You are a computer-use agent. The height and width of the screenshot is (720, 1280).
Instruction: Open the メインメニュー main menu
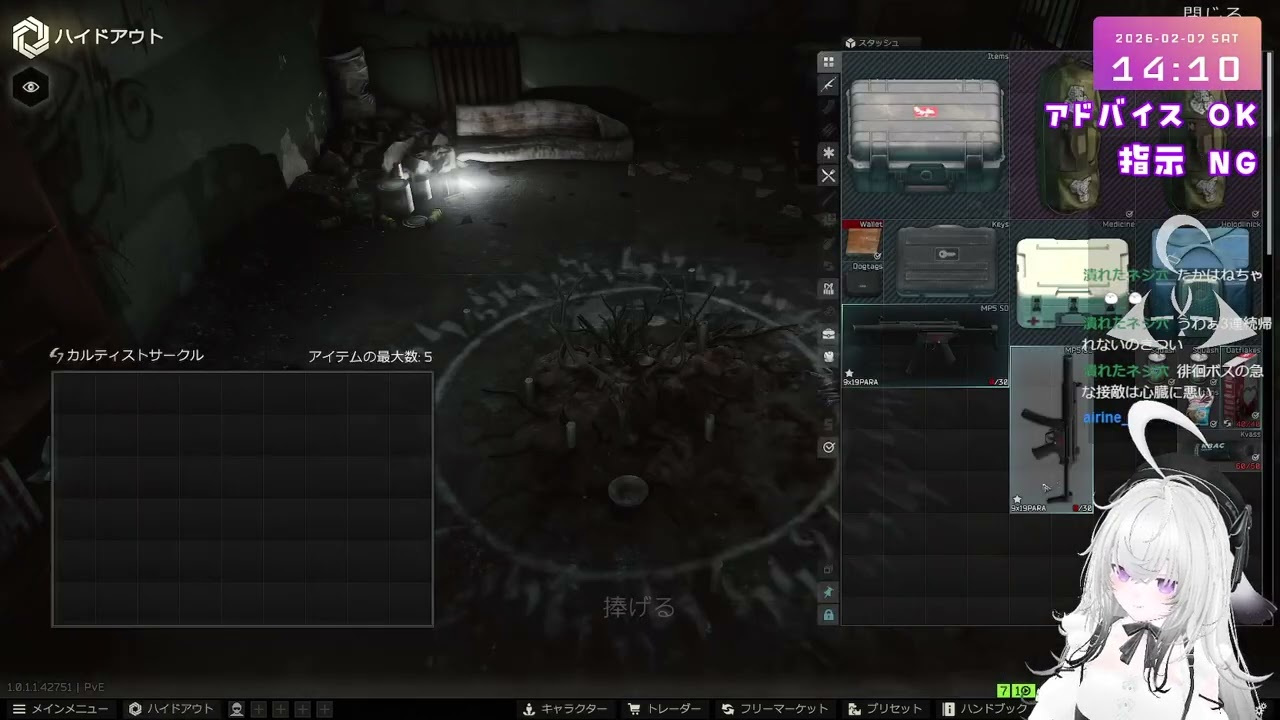[60, 709]
